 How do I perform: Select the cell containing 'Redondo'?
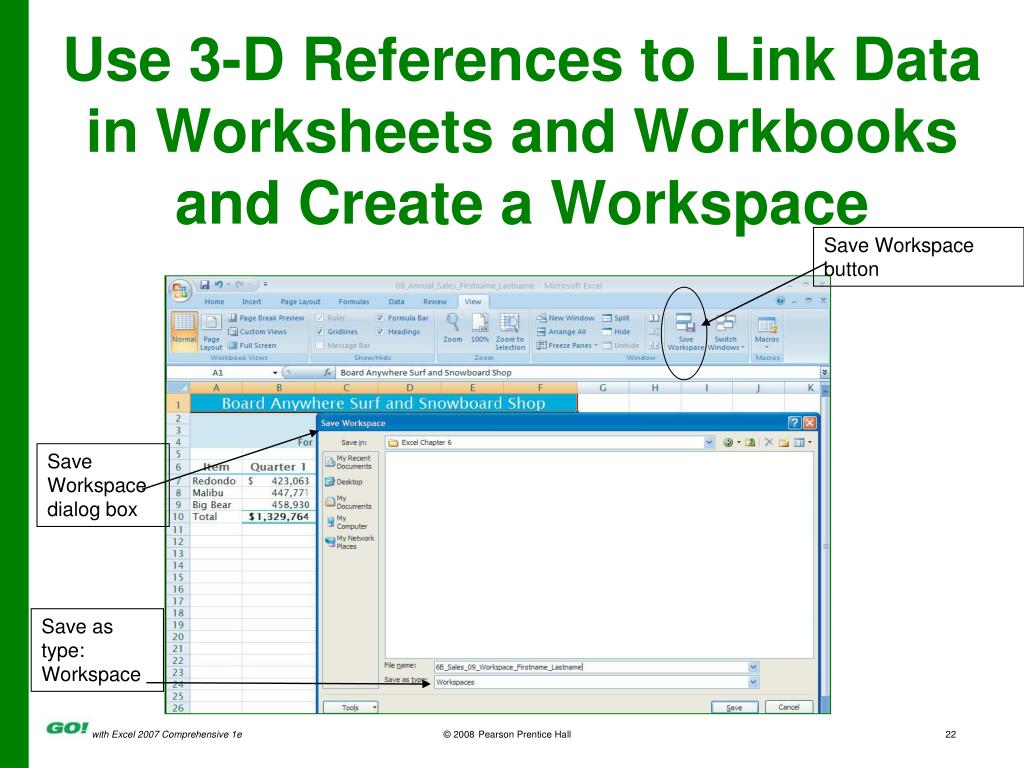pyautogui.click(x=216, y=481)
